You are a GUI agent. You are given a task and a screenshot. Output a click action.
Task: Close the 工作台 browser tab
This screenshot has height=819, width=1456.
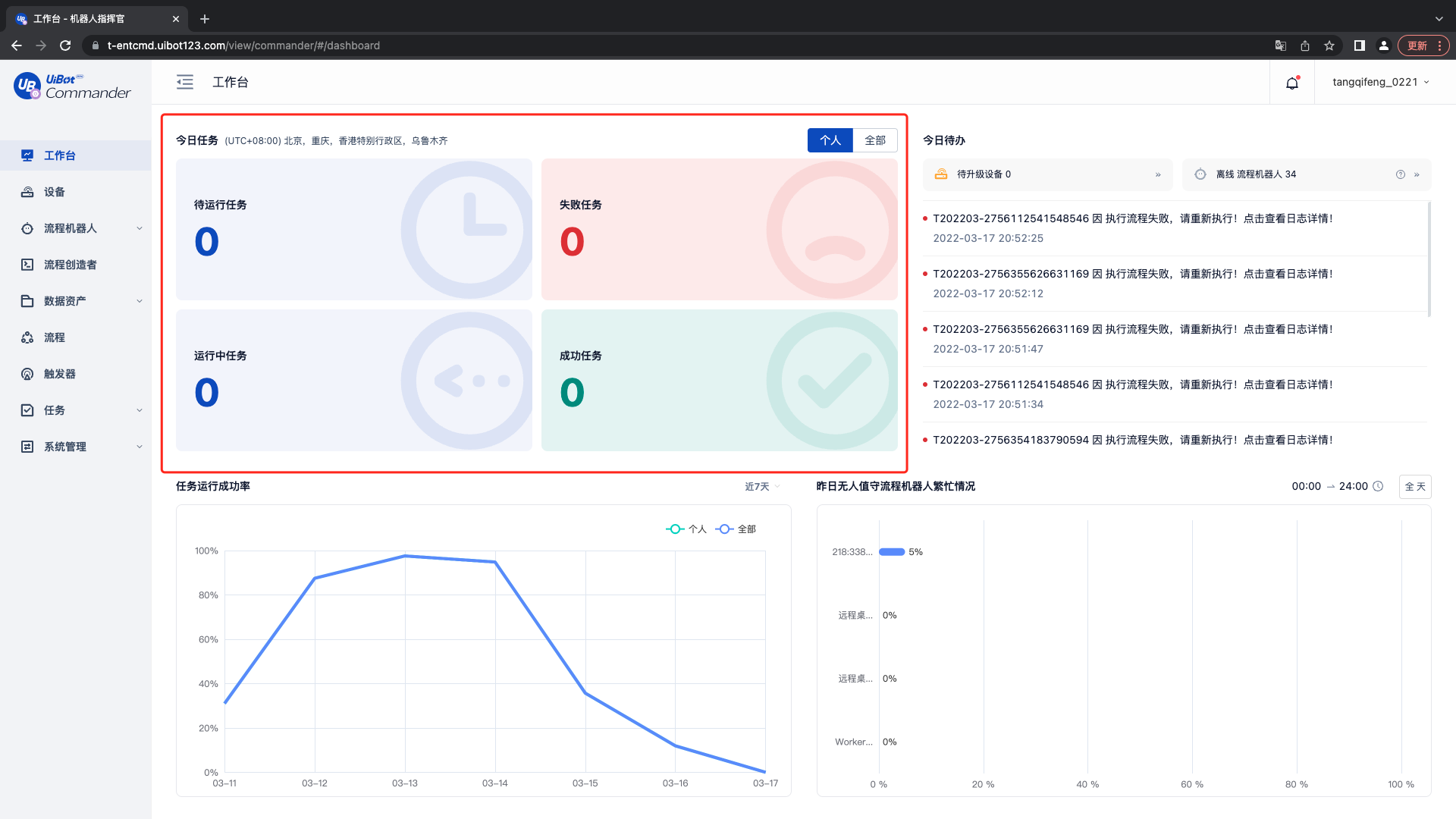pos(176,19)
